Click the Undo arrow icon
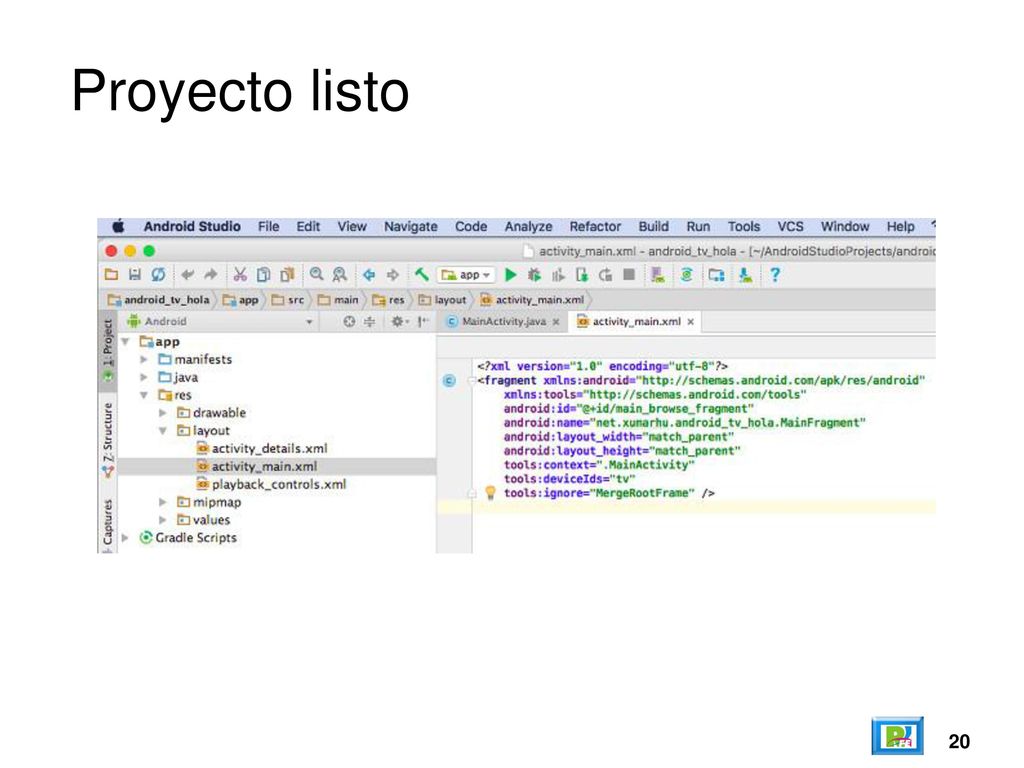 [187, 275]
